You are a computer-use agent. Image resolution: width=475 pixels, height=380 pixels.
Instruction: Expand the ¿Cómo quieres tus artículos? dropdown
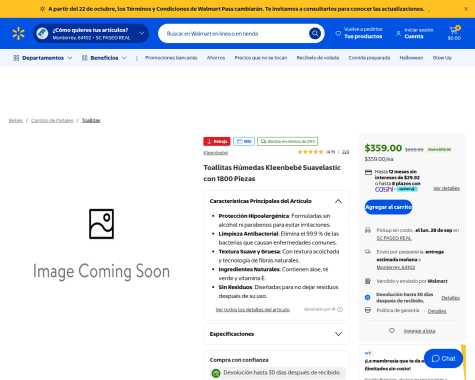coord(142,33)
